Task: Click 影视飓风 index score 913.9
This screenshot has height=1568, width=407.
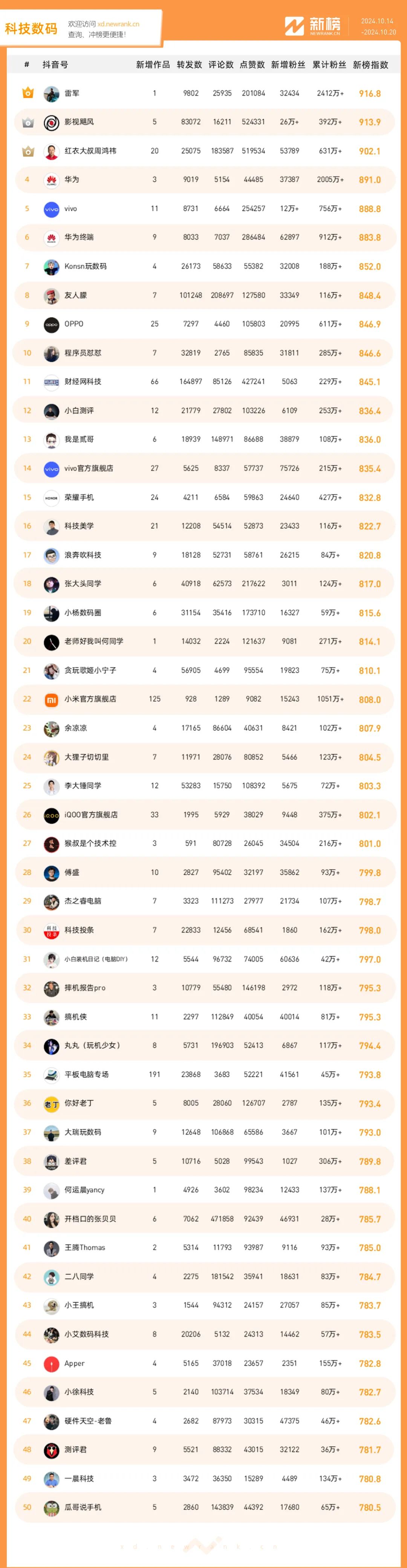Action: click(x=369, y=122)
